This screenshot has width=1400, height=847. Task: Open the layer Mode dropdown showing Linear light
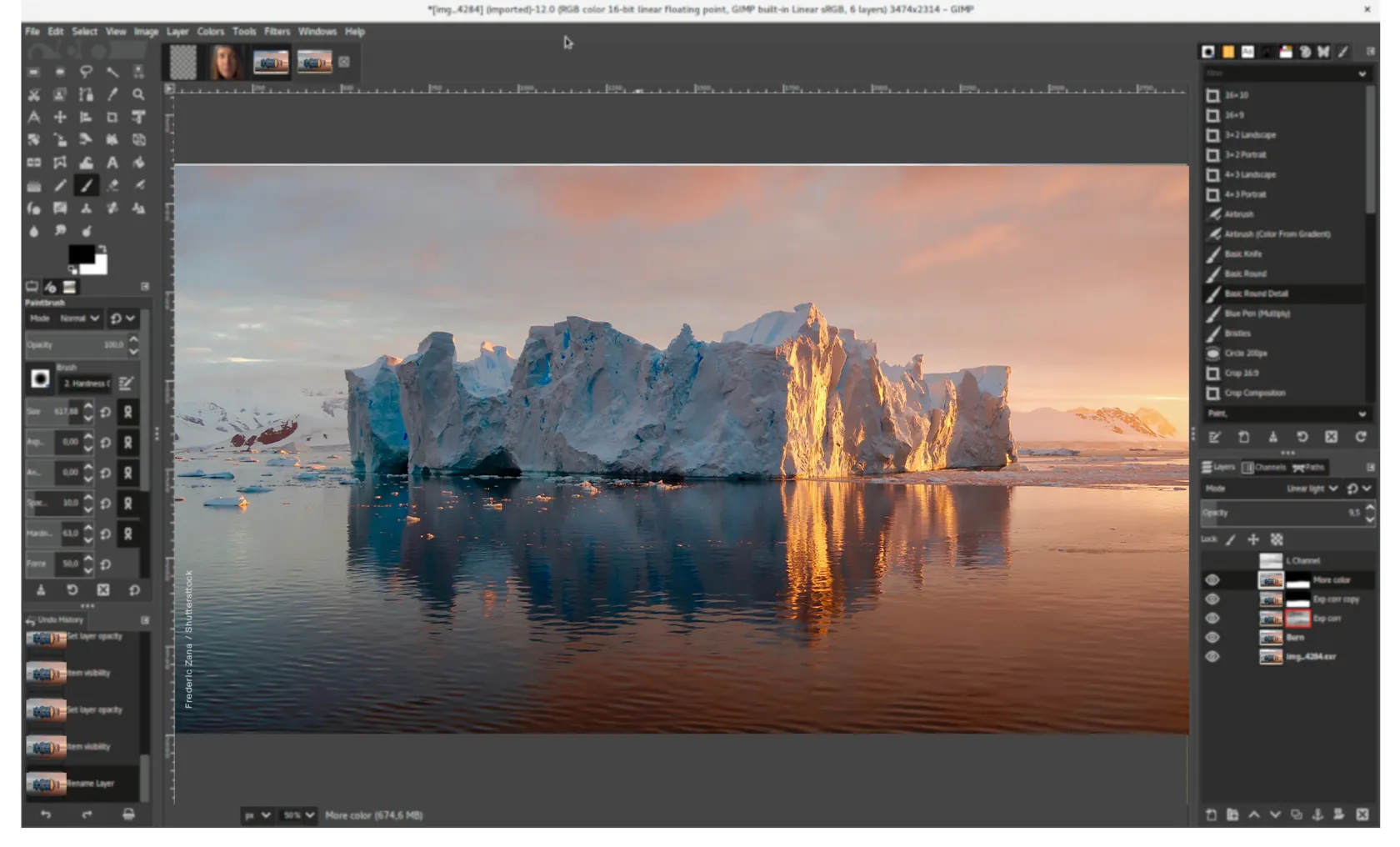[x=1312, y=489]
